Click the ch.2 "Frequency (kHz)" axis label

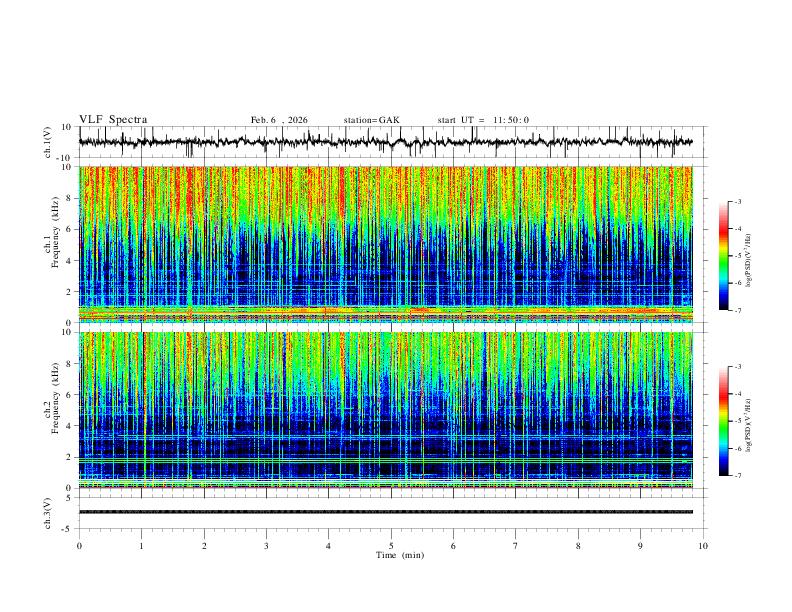[x=56, y=399]
